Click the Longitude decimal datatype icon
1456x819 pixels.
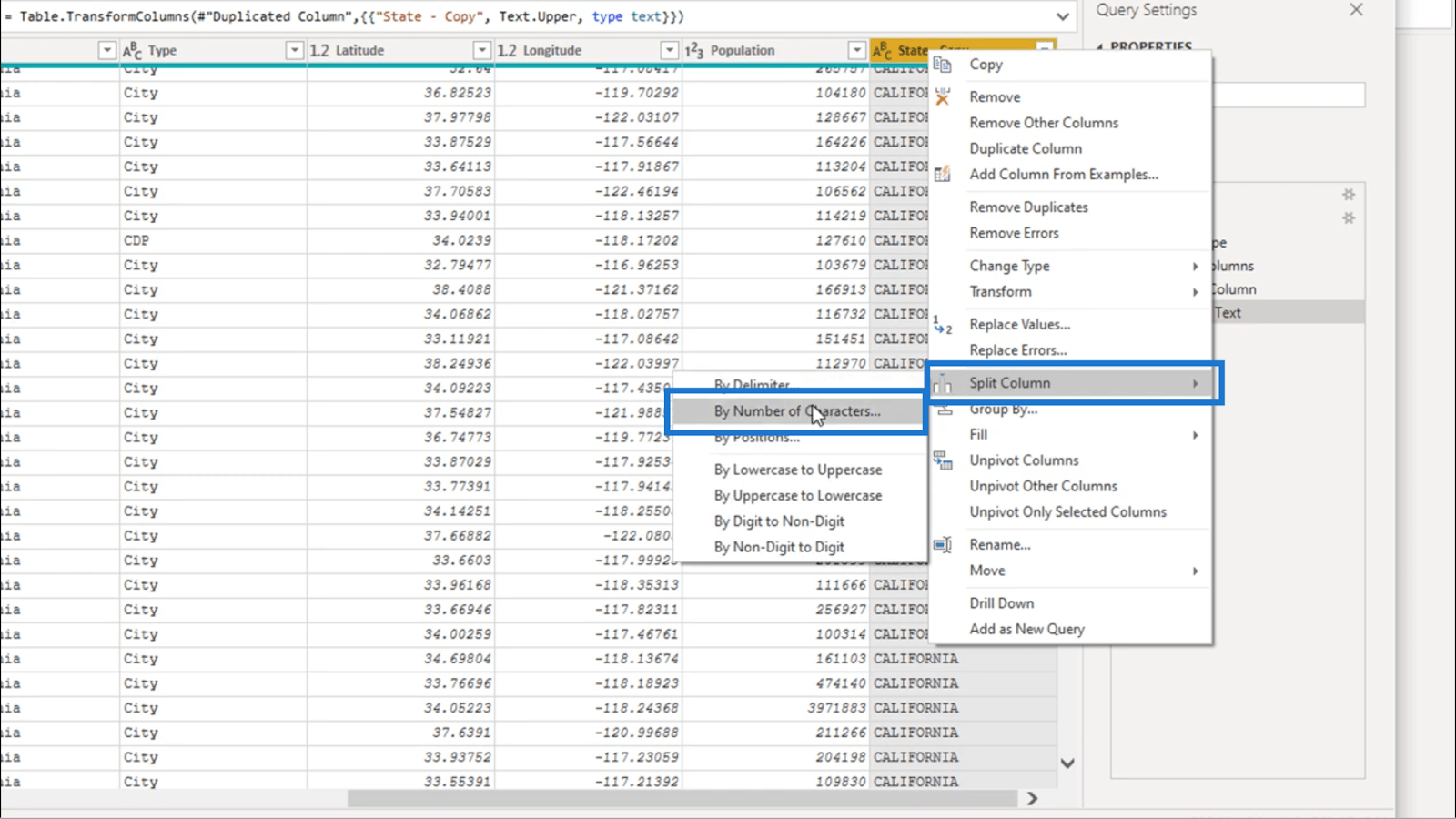(x=507, y=50)
